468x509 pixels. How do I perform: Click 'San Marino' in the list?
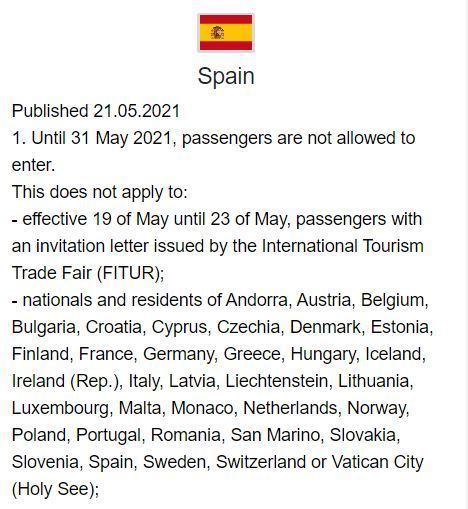pyautogui.click(x=276, y=435)
